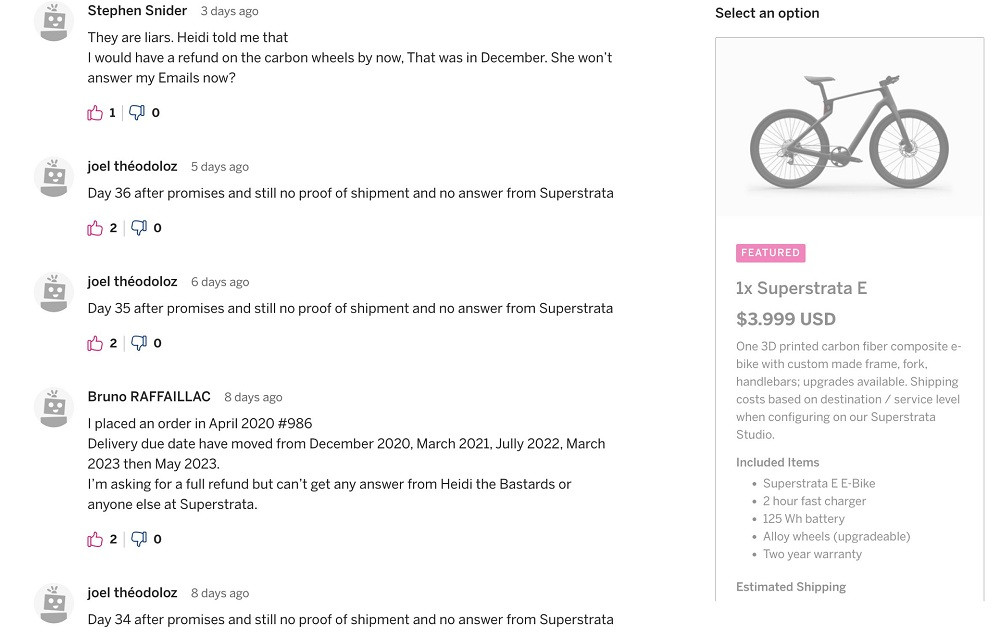Click the '3 days ago' timestamp

229,12
